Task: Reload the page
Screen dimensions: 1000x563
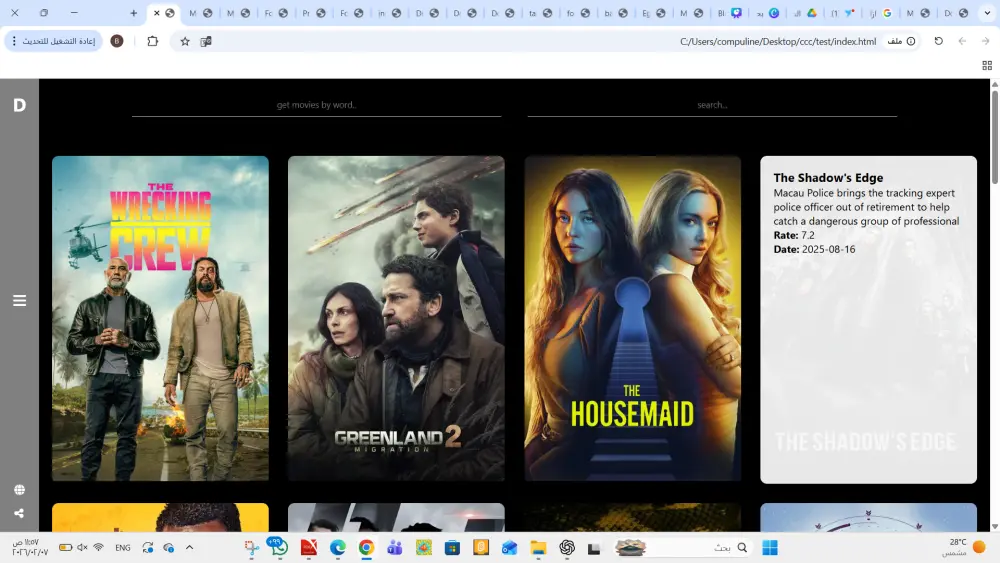Action: (x=939, y=41)
